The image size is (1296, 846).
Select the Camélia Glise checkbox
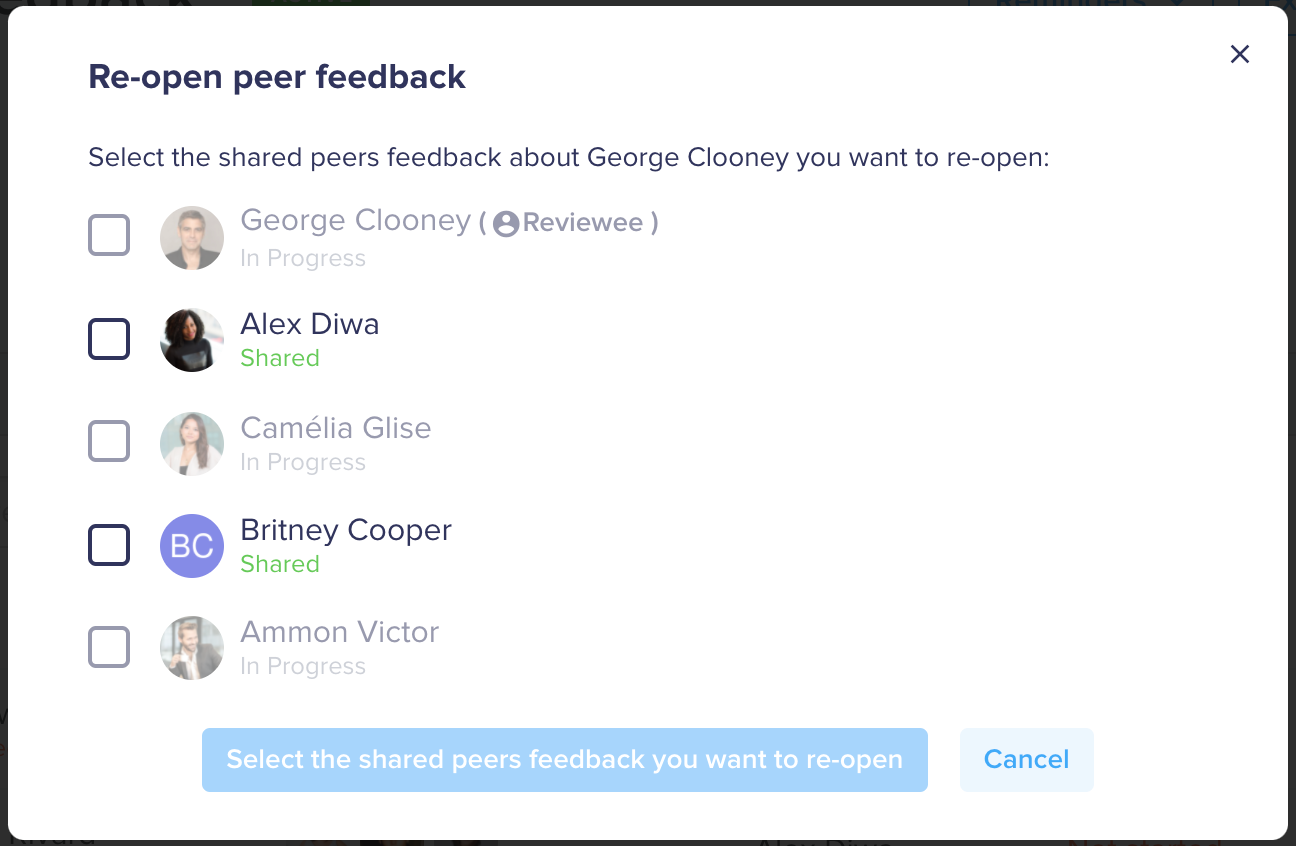pos(109,441)
